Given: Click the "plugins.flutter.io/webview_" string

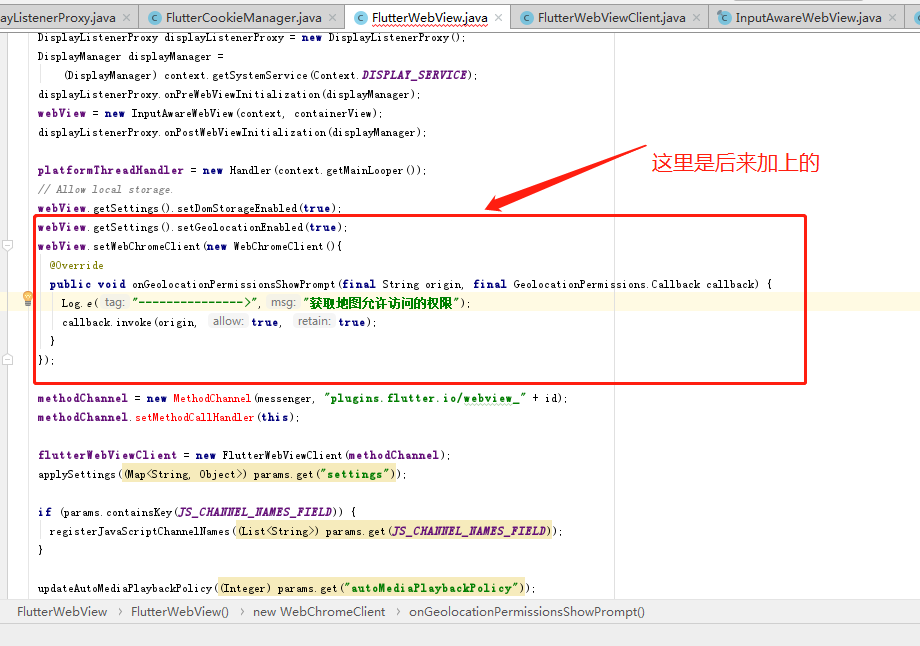Looking at the screenshot, I should [x=425, y=398].
